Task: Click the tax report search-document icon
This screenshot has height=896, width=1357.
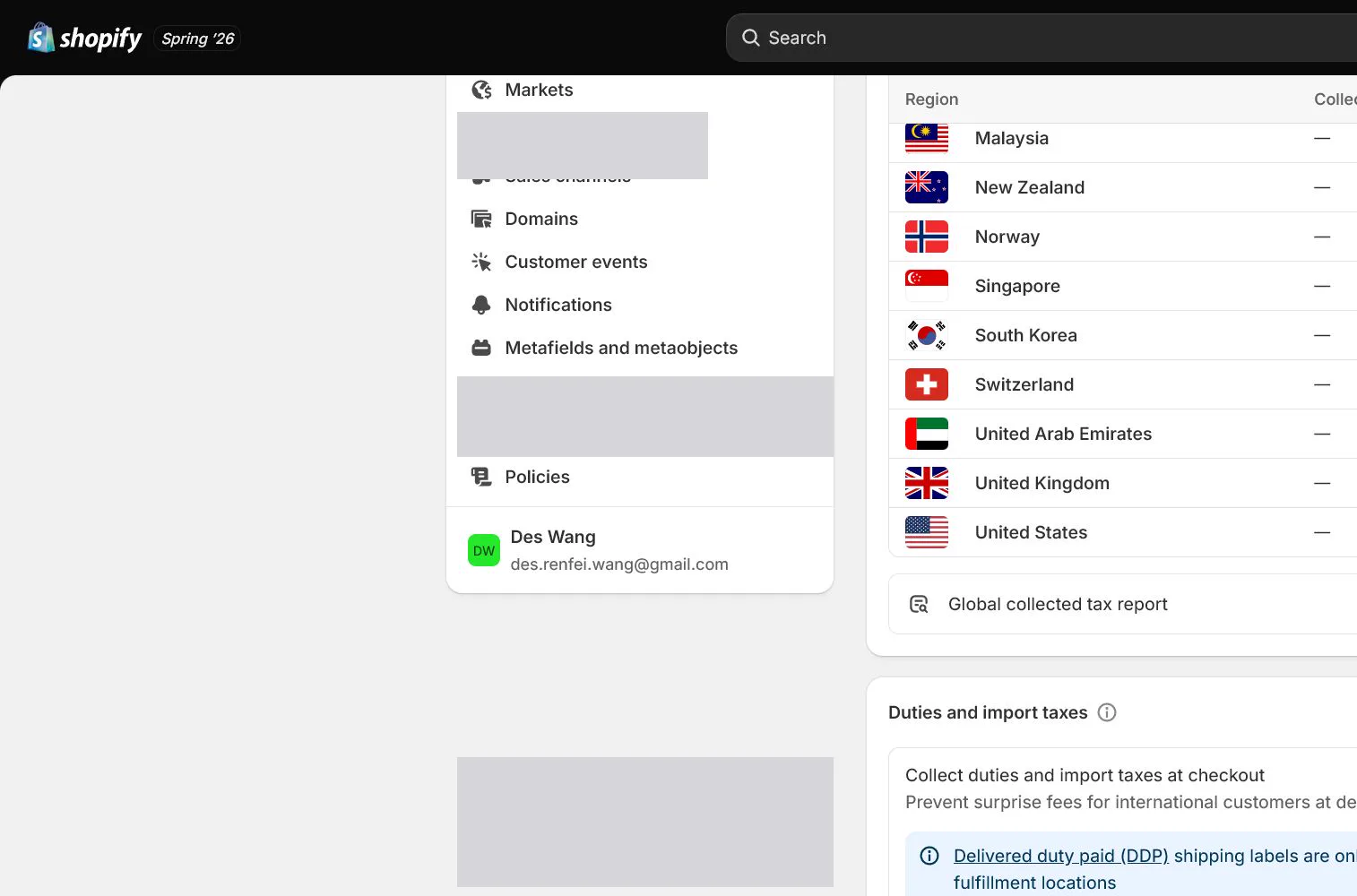Action: [919, 604]
